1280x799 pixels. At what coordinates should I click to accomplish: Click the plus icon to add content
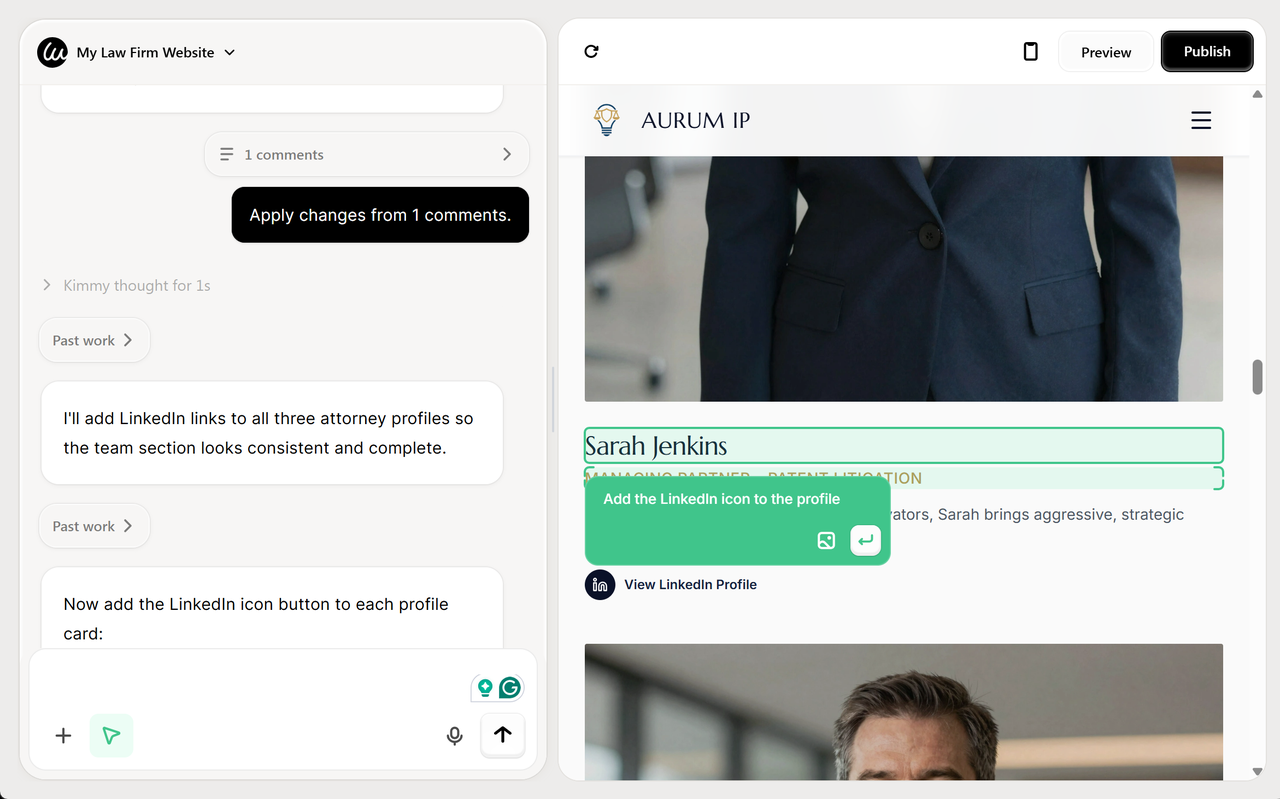click(63, 735)
